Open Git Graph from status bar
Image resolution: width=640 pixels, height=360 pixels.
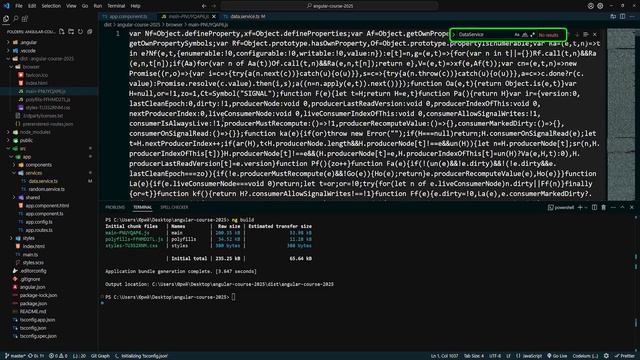[100, 356]
